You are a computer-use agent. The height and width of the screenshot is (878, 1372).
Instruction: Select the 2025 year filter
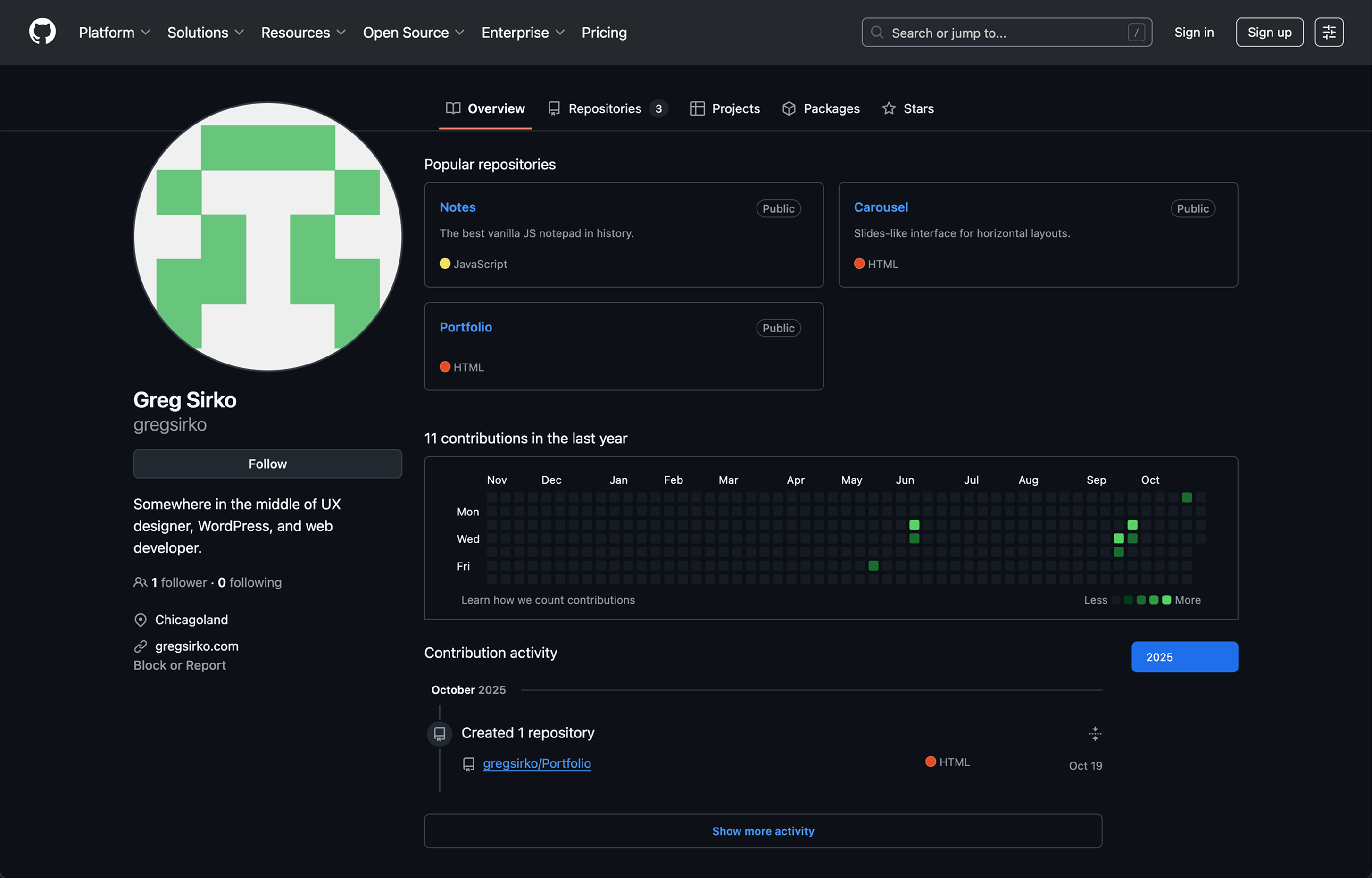1184,657
